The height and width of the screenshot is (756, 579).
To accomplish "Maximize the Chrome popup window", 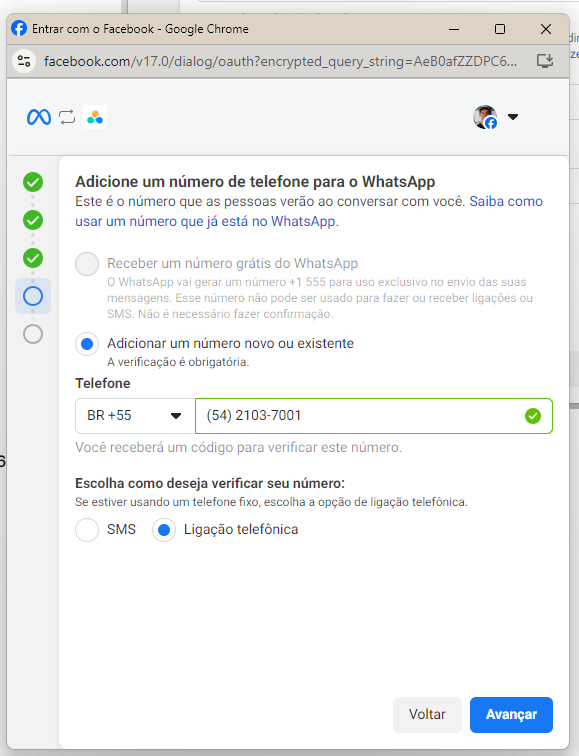I will [x=500, y=29].
